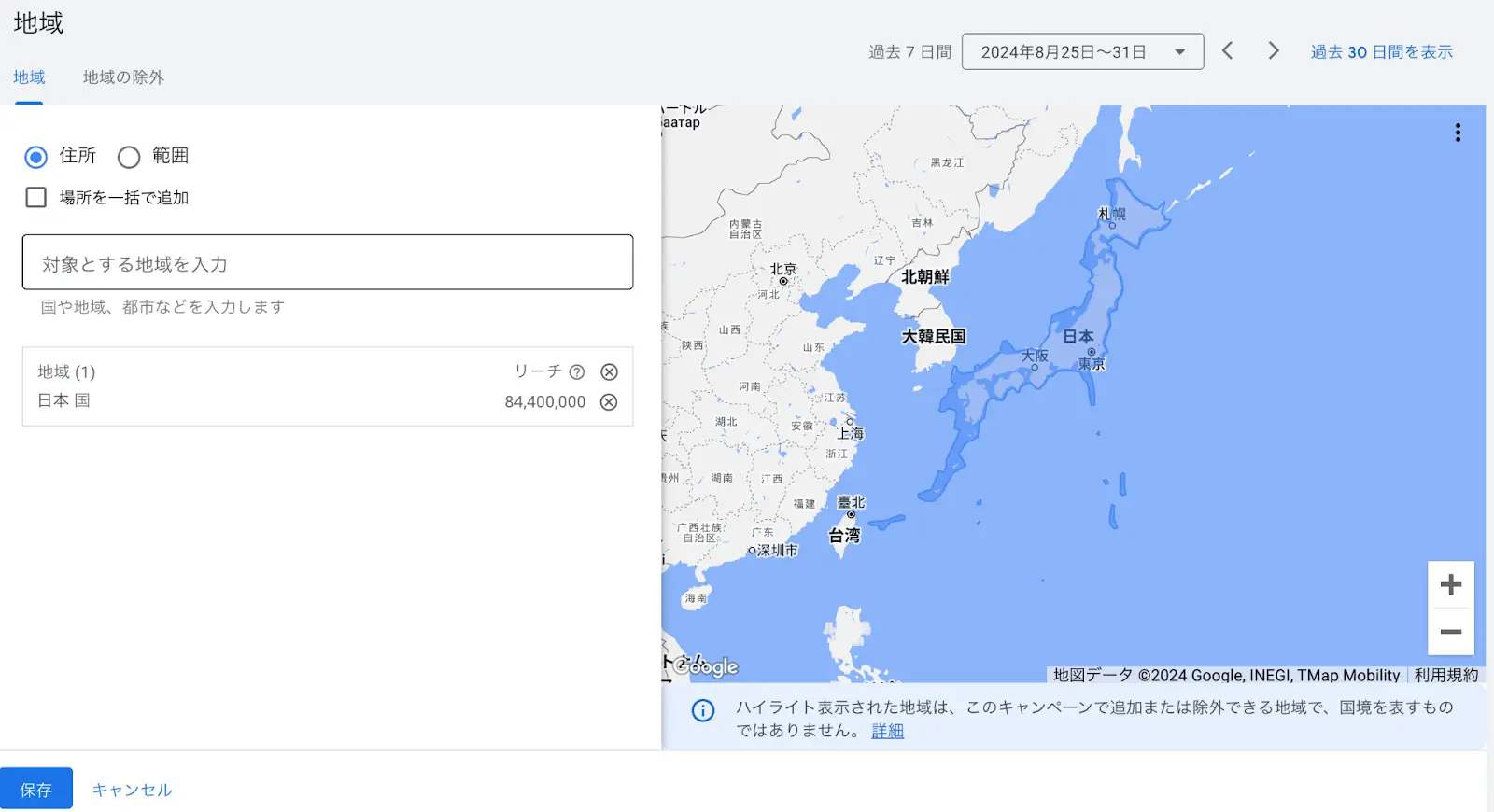Open the map three-dot options menu

point(1457,133)
